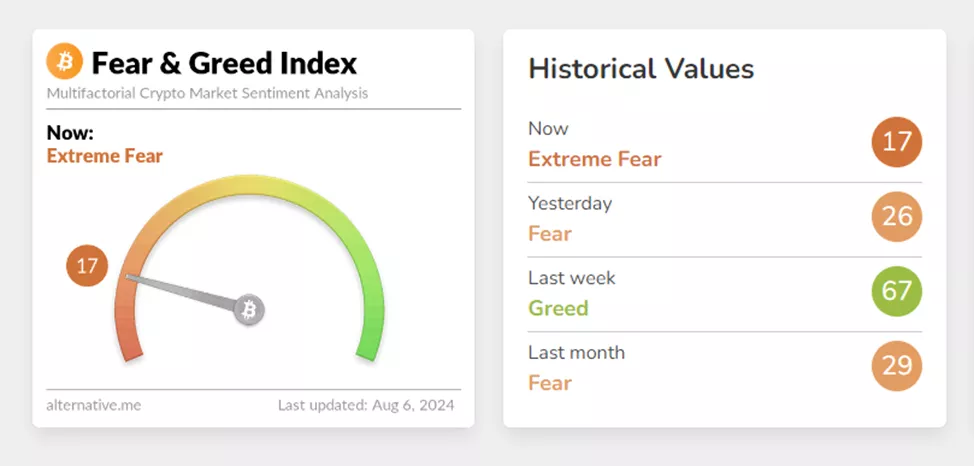974x466 pixels.
Task: Select the Last week Greed label
Action: (x=558, y=308)
